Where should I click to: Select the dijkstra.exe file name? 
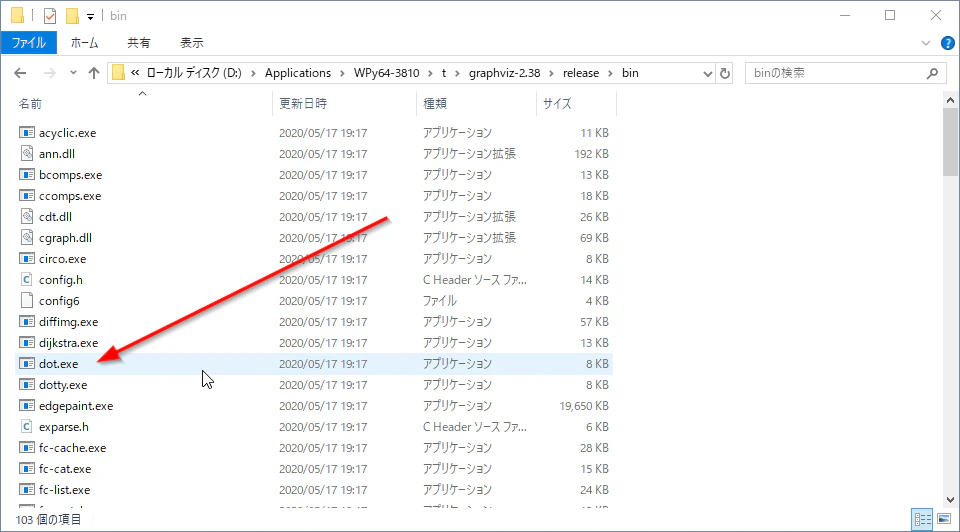click(x=69, y=343)
